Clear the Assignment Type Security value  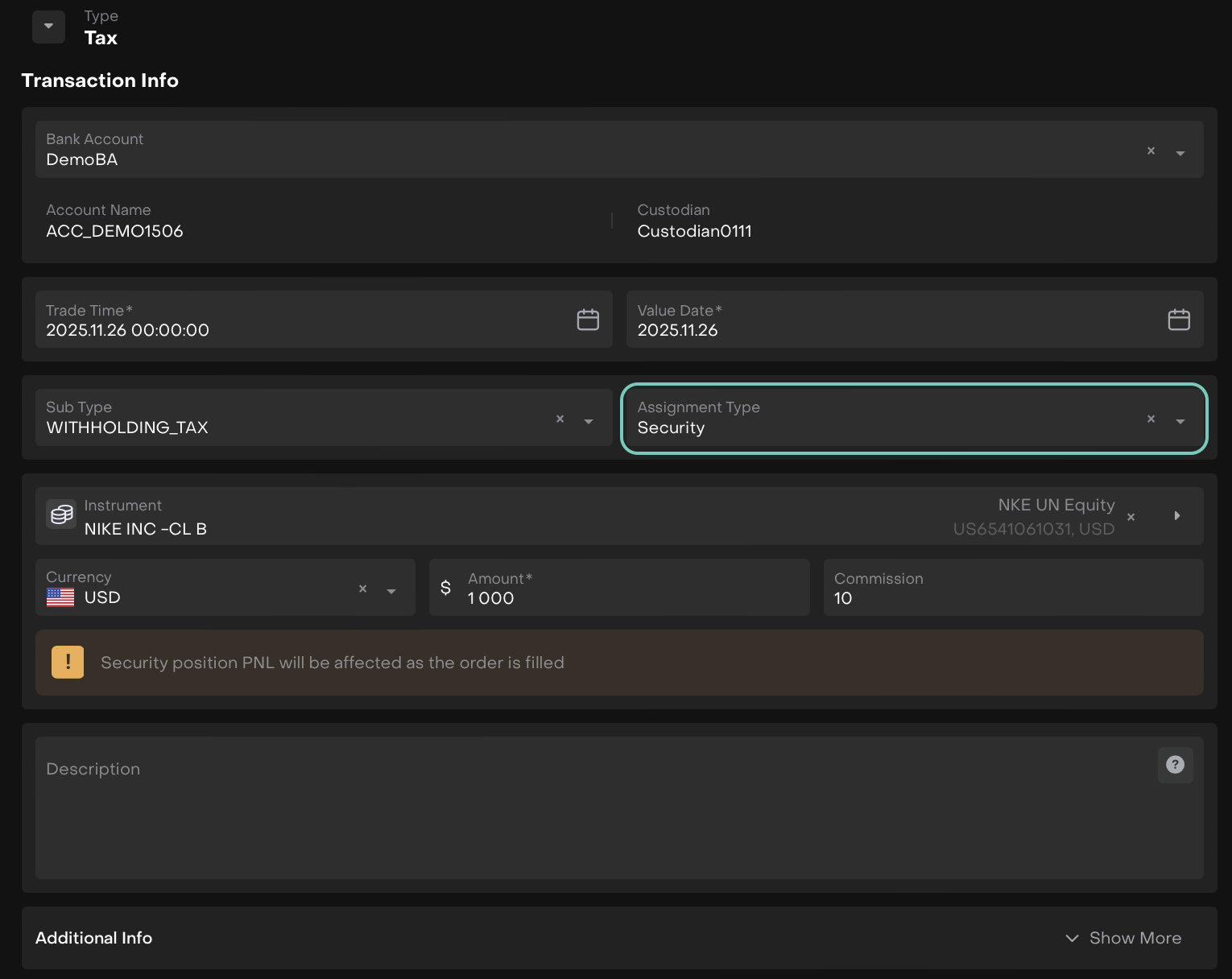point(1151,419)
